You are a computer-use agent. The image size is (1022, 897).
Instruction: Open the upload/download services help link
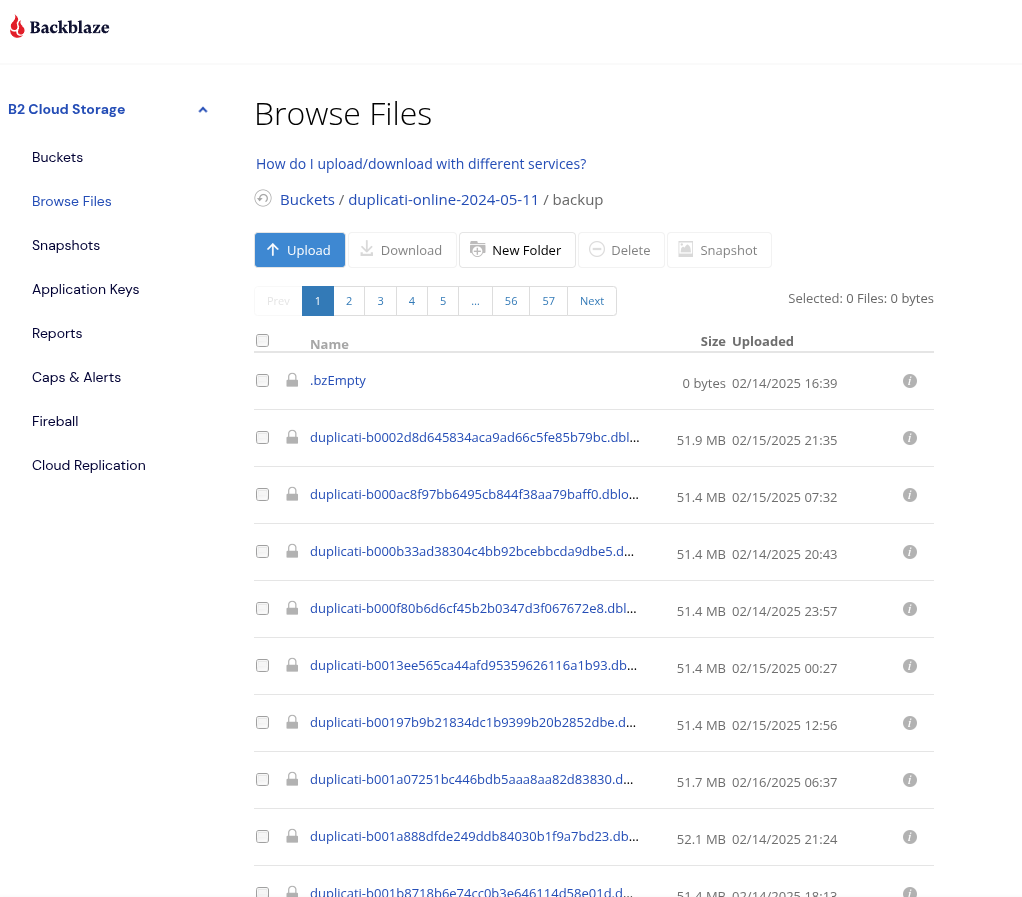[x=421, y=164]
